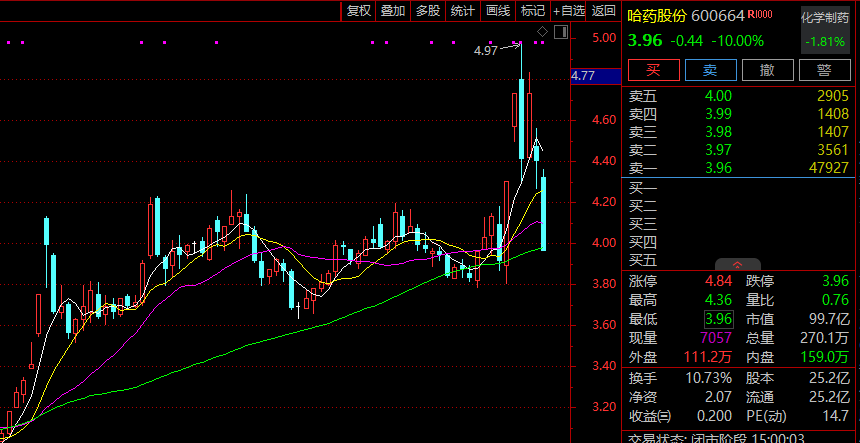Select the 卖二 row at 3.97
Screen dimensions: 860x443
point(738,150)
